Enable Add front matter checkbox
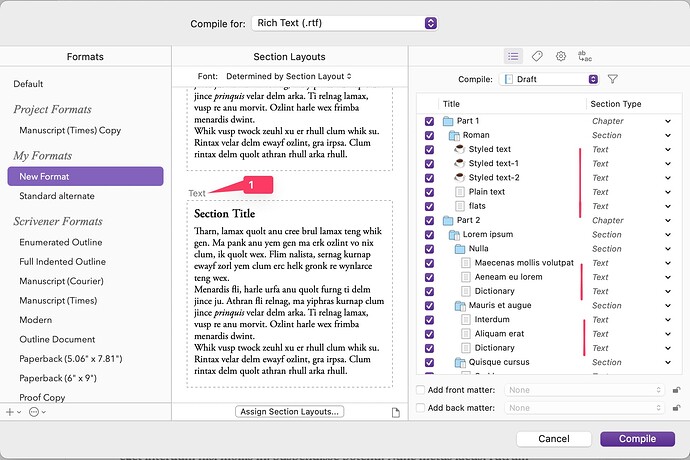The width and height of the screenshot is (690, 460). pyautogui.click(x=421, y=390)
